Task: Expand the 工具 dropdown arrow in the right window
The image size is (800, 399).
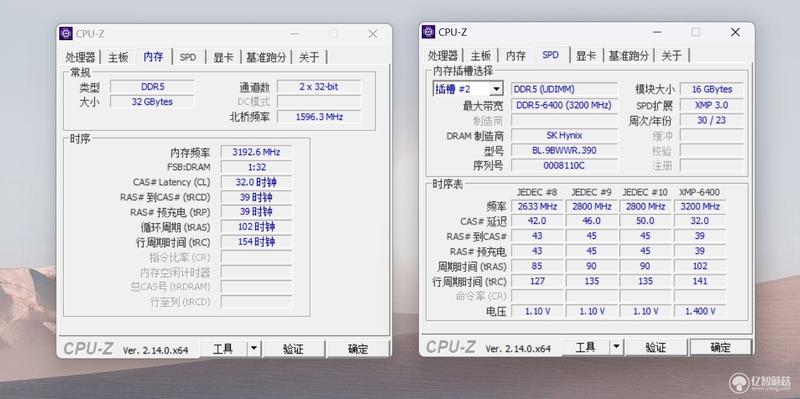Action: coord(617,347)
